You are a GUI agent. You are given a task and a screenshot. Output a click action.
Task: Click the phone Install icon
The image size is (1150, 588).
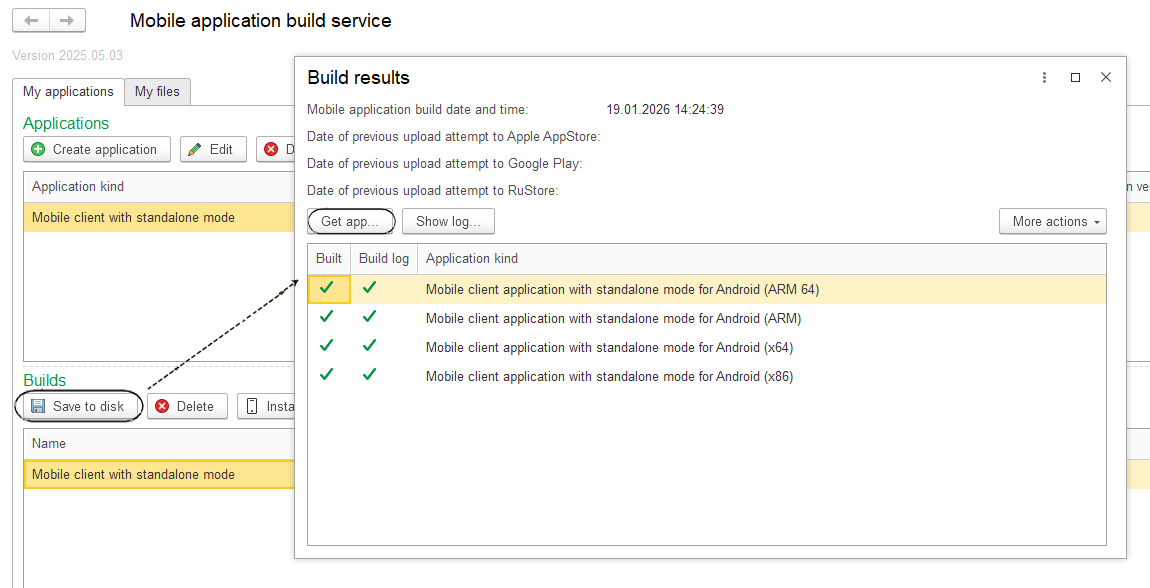[252, 406]
